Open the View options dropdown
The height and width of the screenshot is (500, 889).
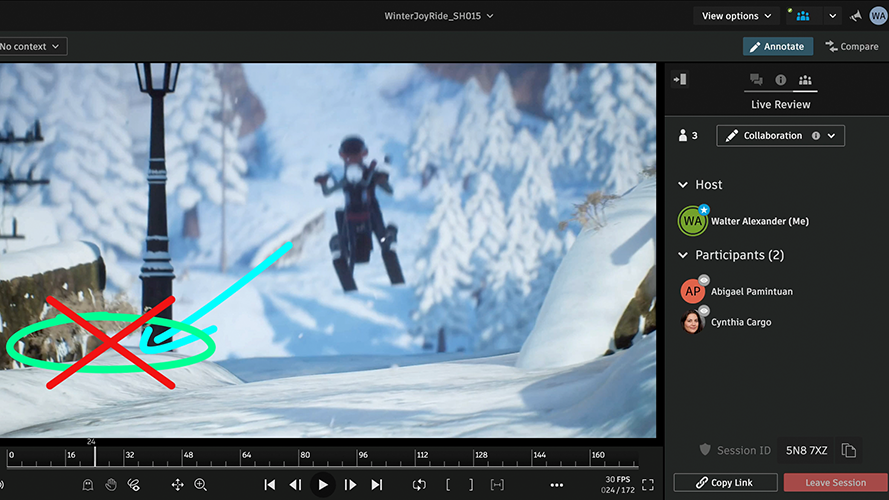[736, 16]
